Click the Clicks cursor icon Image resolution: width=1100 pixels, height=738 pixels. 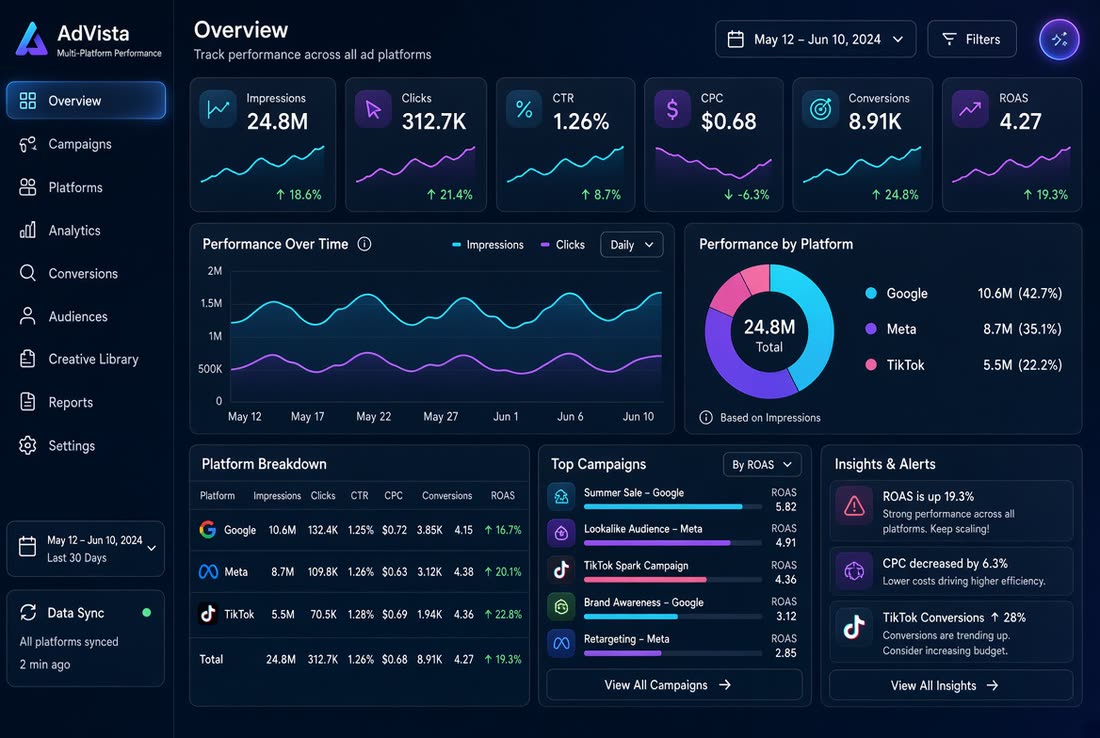tap(373, 109)
